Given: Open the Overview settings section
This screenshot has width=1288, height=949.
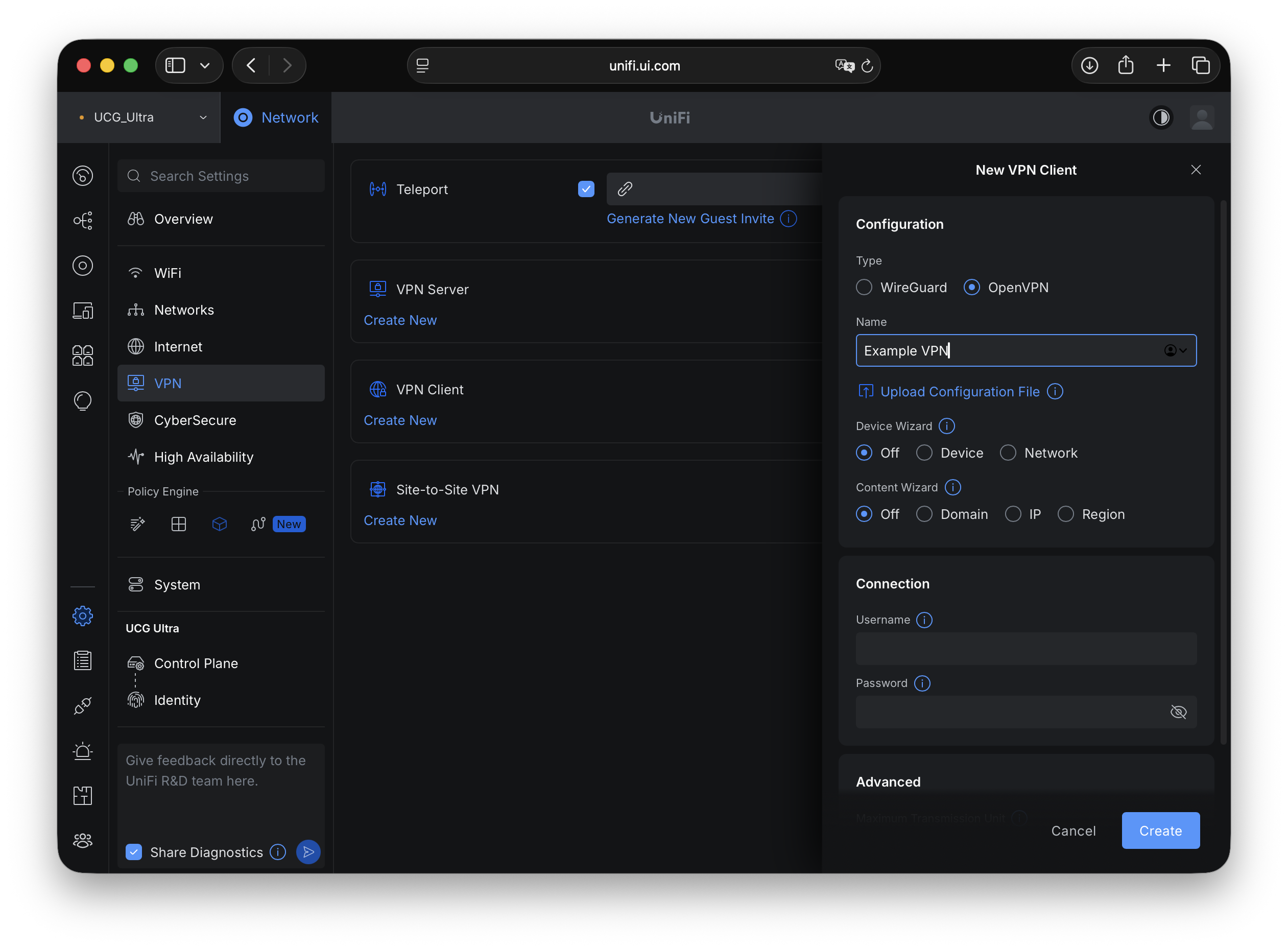Looking at the screenshot, I should click(221, 219).
